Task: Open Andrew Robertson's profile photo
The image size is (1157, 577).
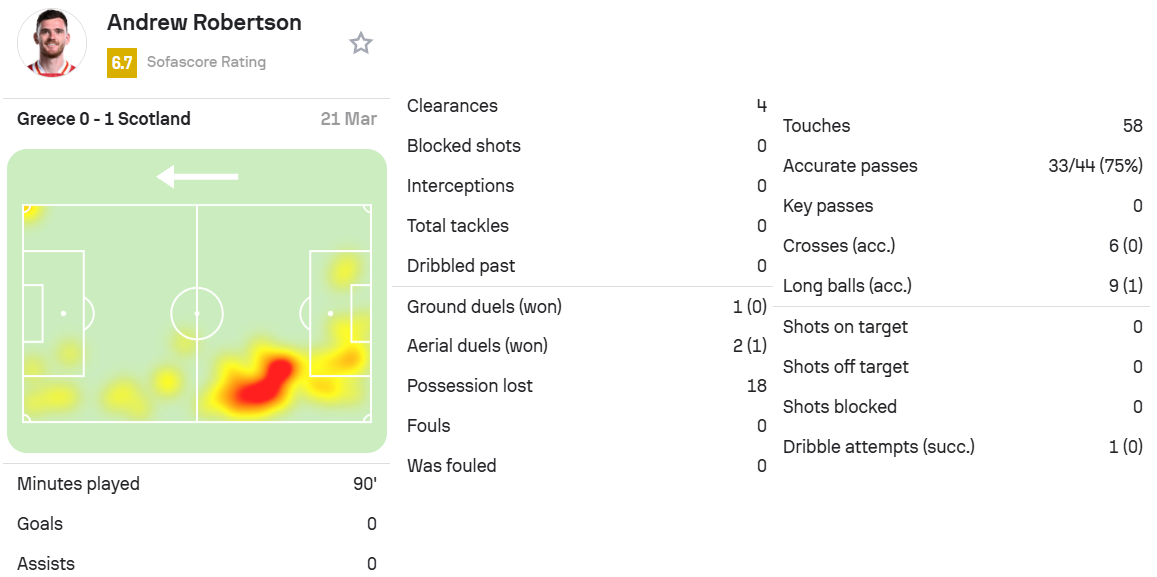Action: point(52,42)
